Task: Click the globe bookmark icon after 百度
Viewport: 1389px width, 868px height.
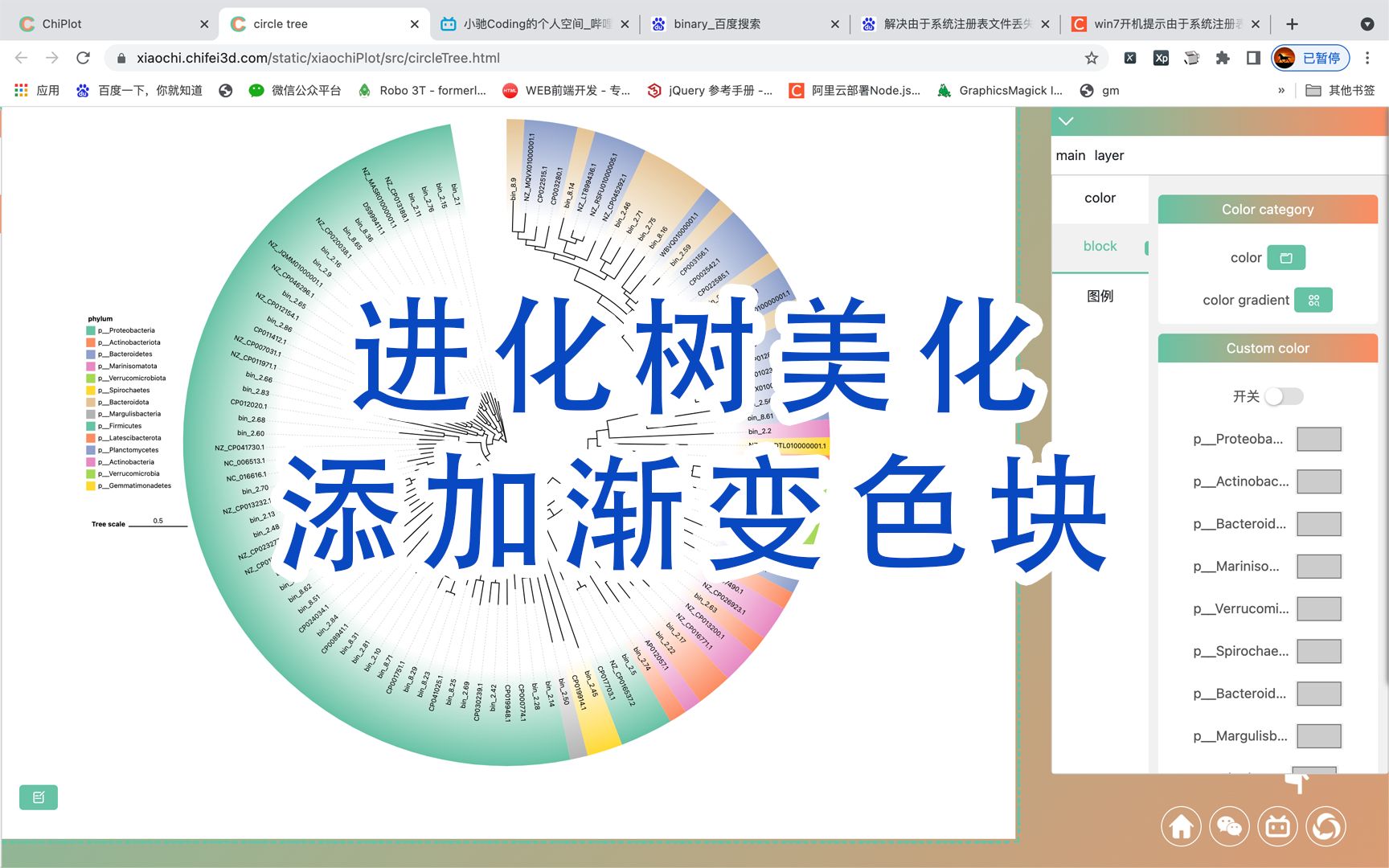Action: (x=226, y=91)
